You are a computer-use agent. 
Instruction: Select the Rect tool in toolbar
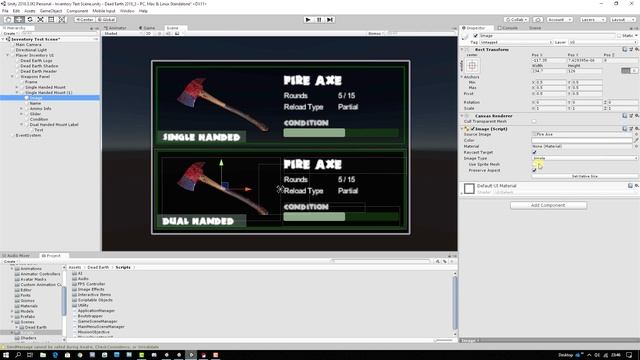coord(51,19)
